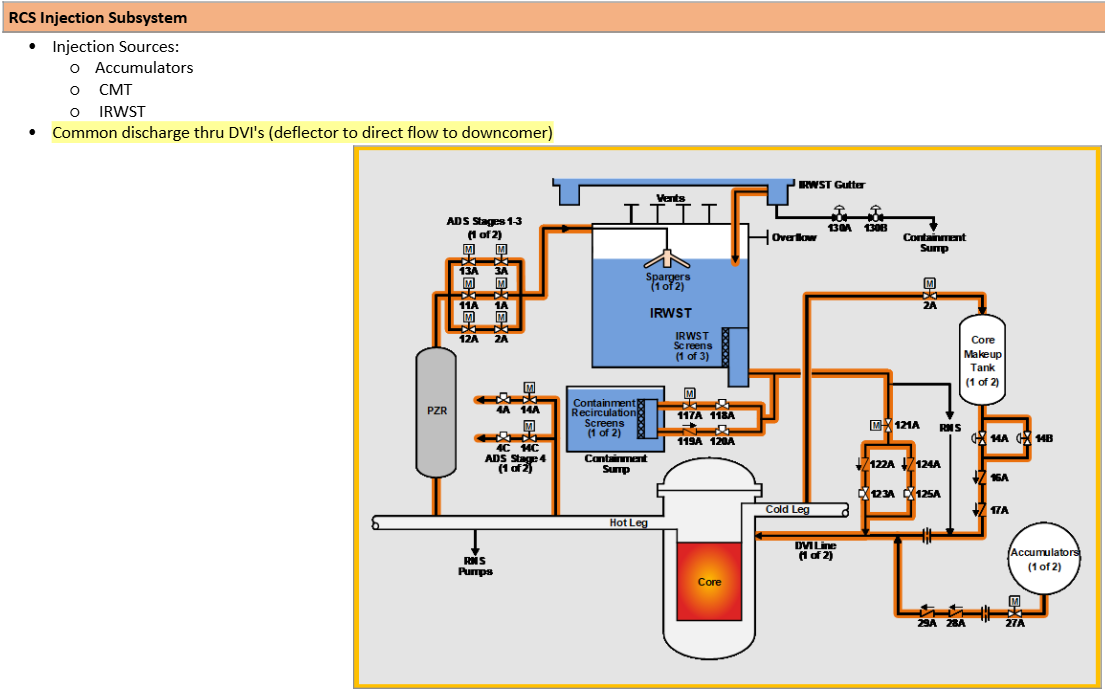Click the Cold Leg pipe label
The height and width of the screenshot is (691, 1105).
[x=787, y=509]
